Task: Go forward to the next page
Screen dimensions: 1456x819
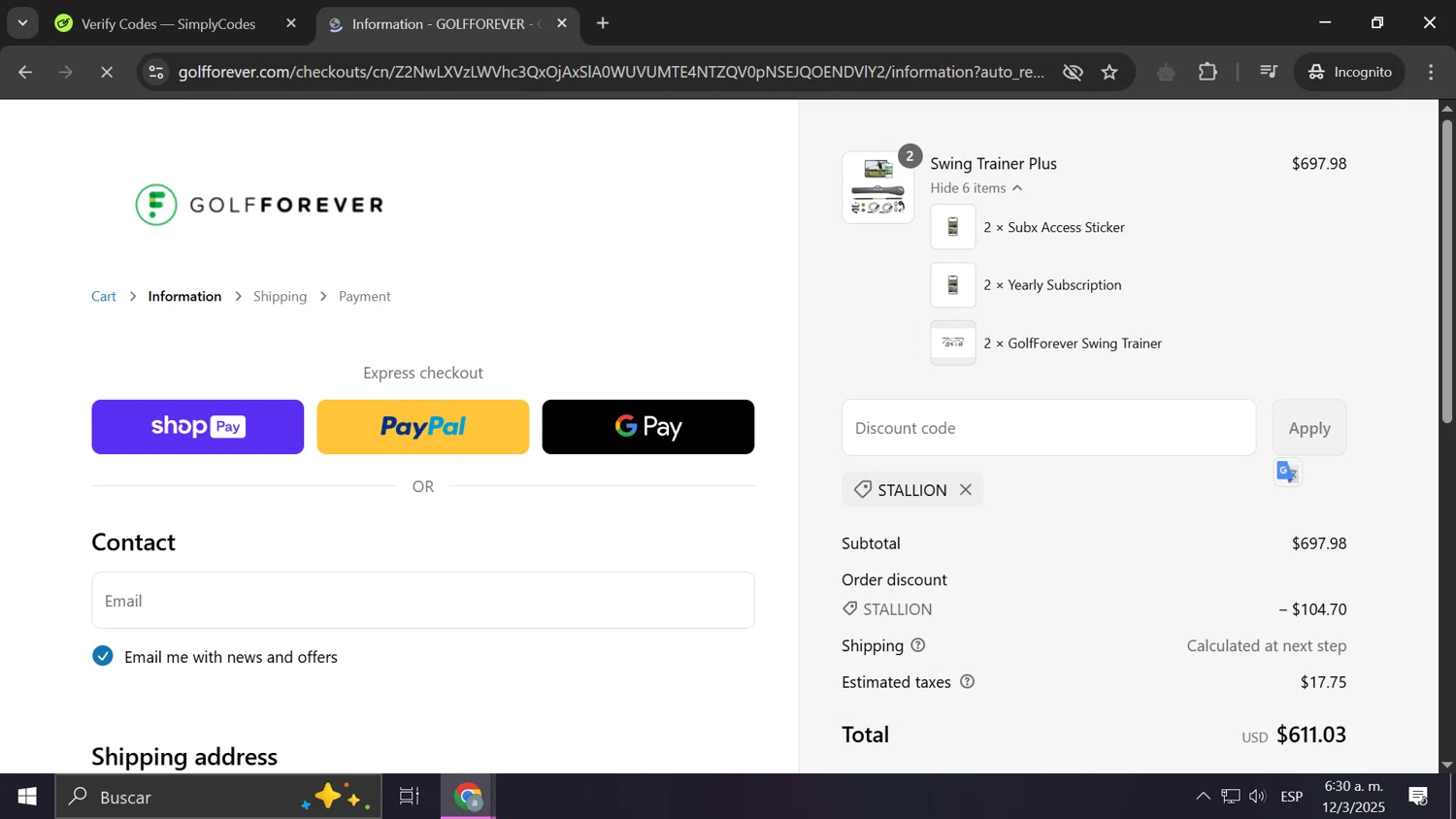Action: pyautogui.click(x=66, y=72)
